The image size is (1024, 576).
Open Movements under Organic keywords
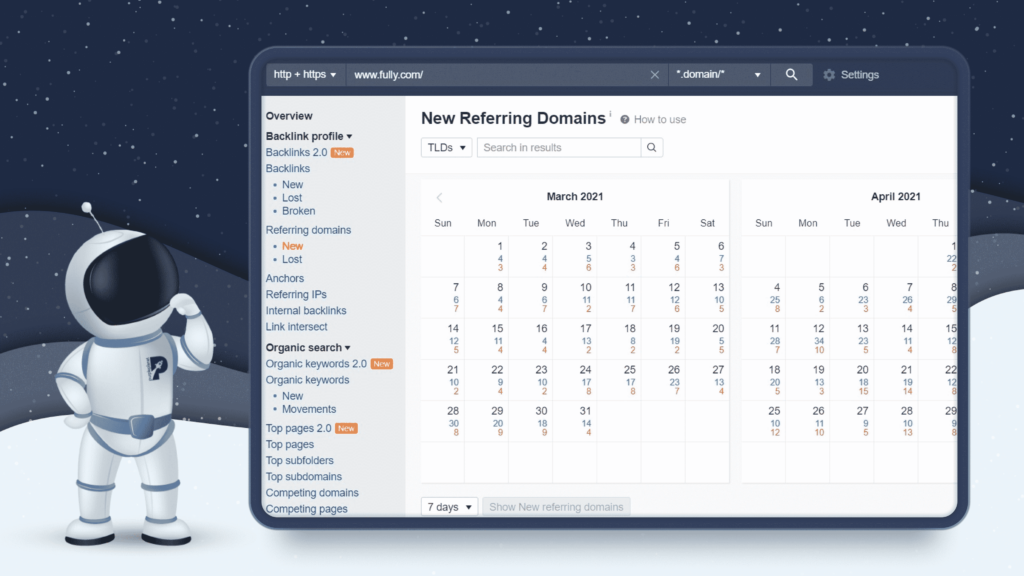point(309,409)
